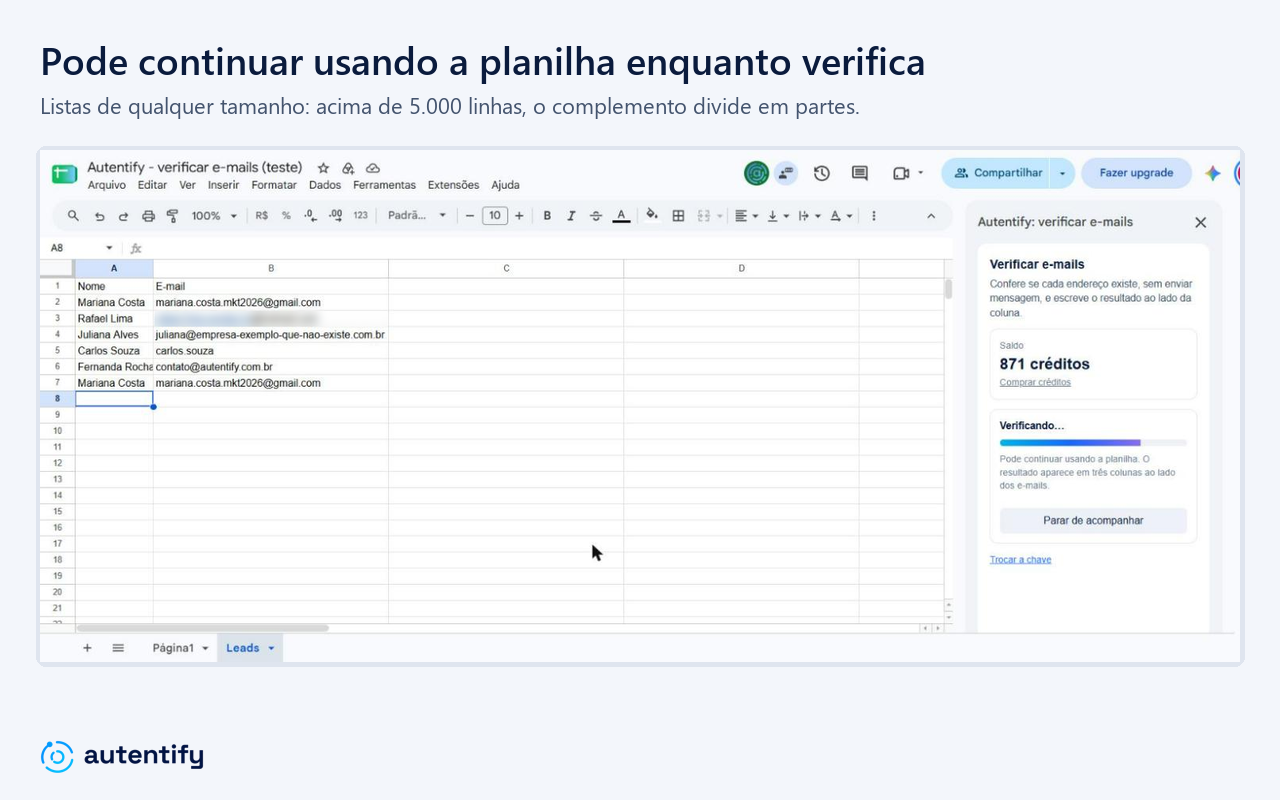
Task: Click the font size input field
Action: [495, 216]
